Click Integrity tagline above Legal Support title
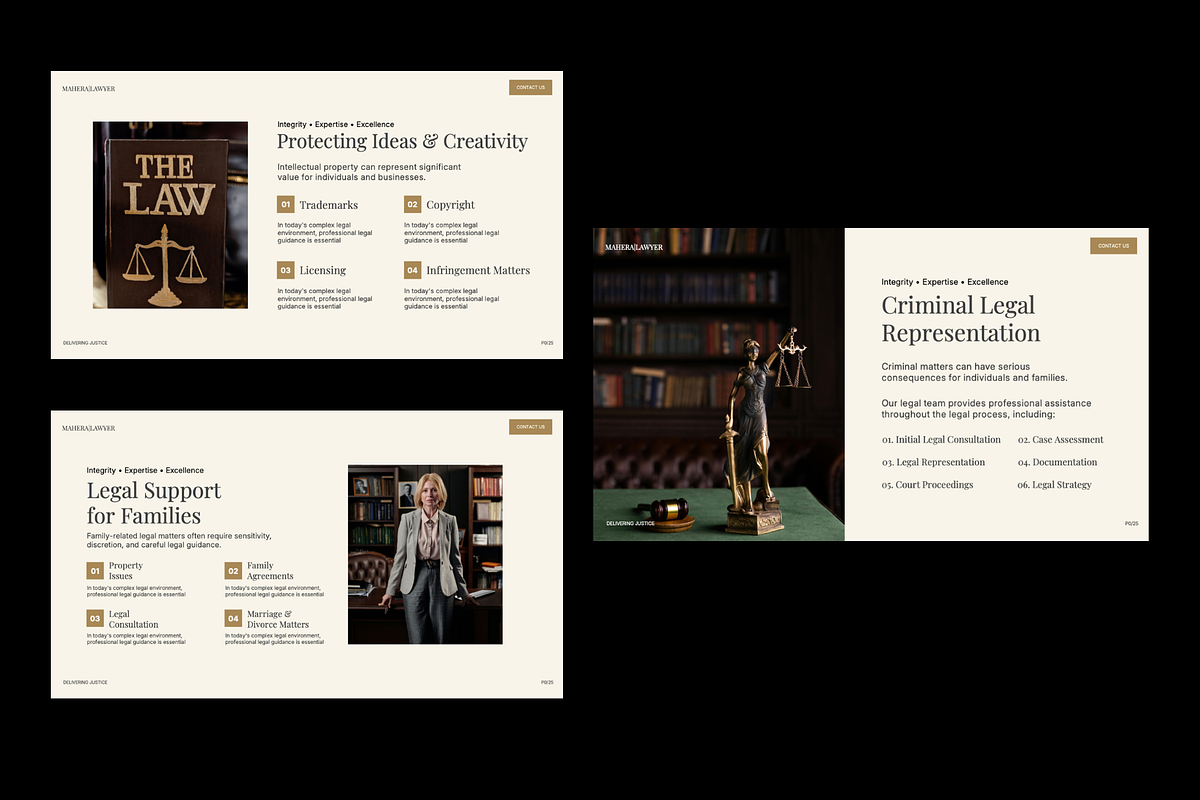1200x800 pixels. click(145, 470)
